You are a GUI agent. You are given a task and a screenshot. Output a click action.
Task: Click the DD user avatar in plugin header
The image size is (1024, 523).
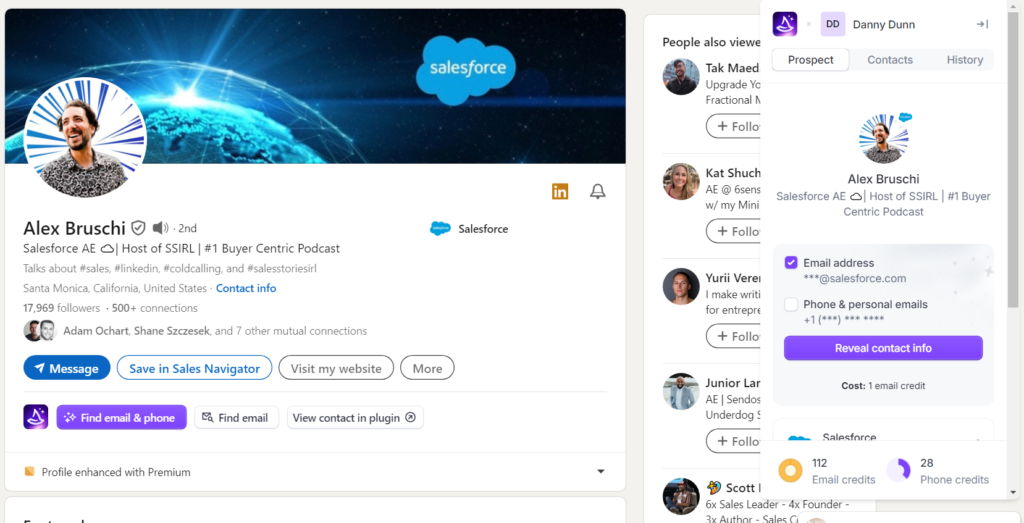(833, 24)
